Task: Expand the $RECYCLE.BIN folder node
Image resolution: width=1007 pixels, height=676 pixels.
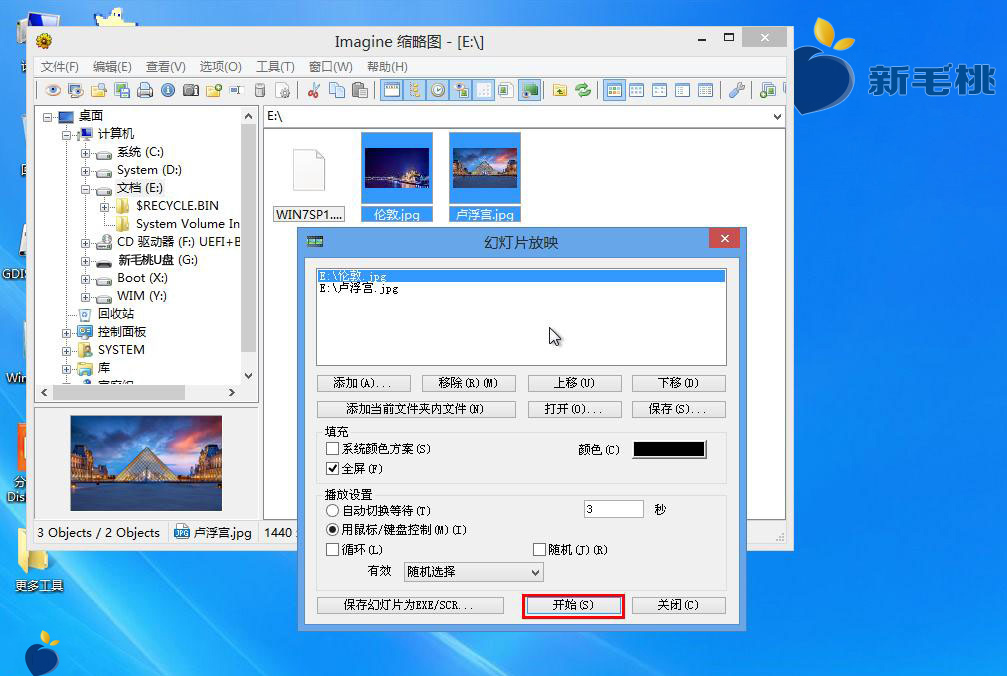Action: point(104,207)
